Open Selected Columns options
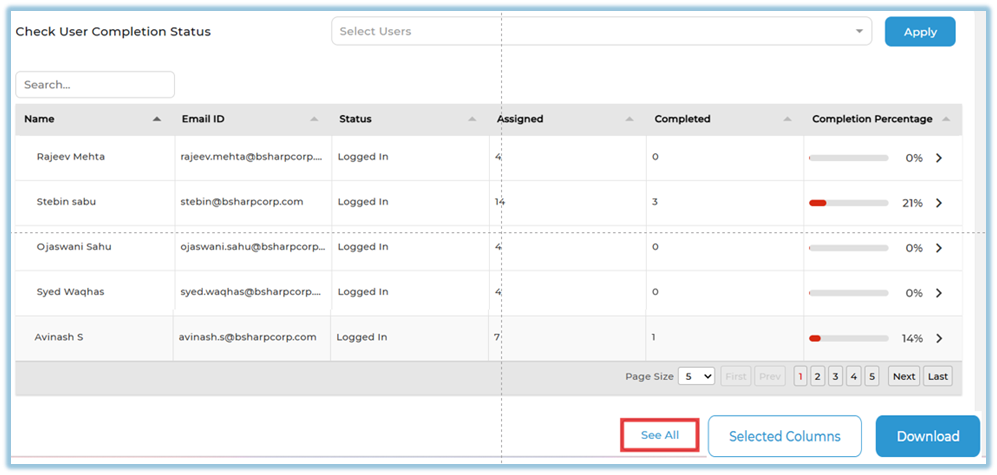Screen dimensions: 997x475 (784, 436)
